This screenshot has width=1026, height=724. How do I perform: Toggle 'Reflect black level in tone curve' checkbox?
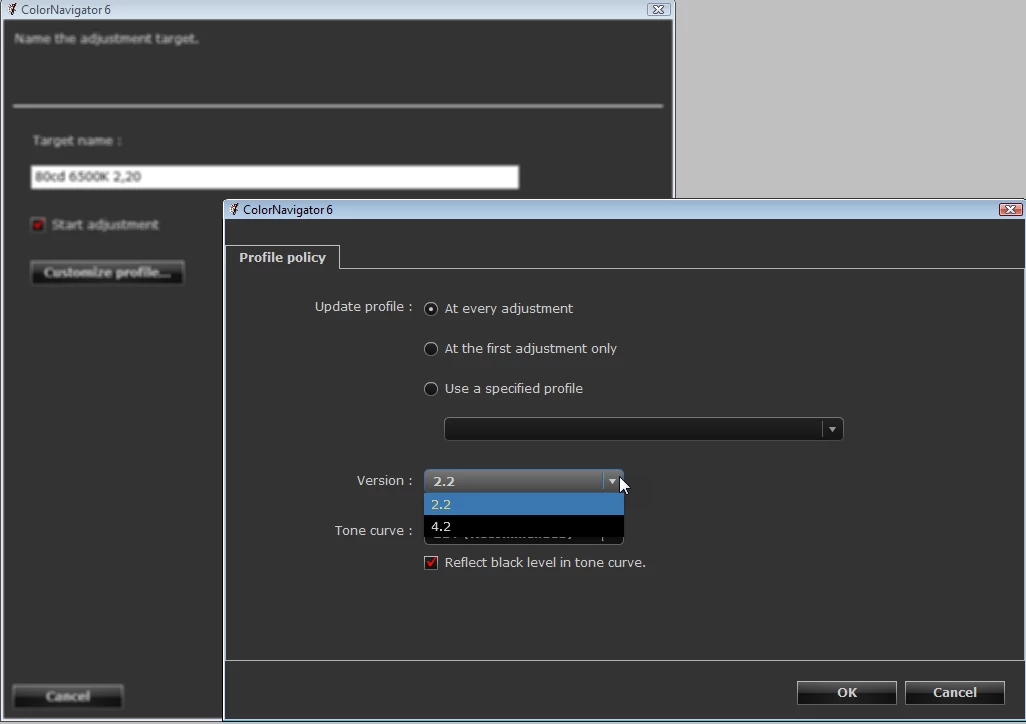pyautogui.click(x=431, y=563)
